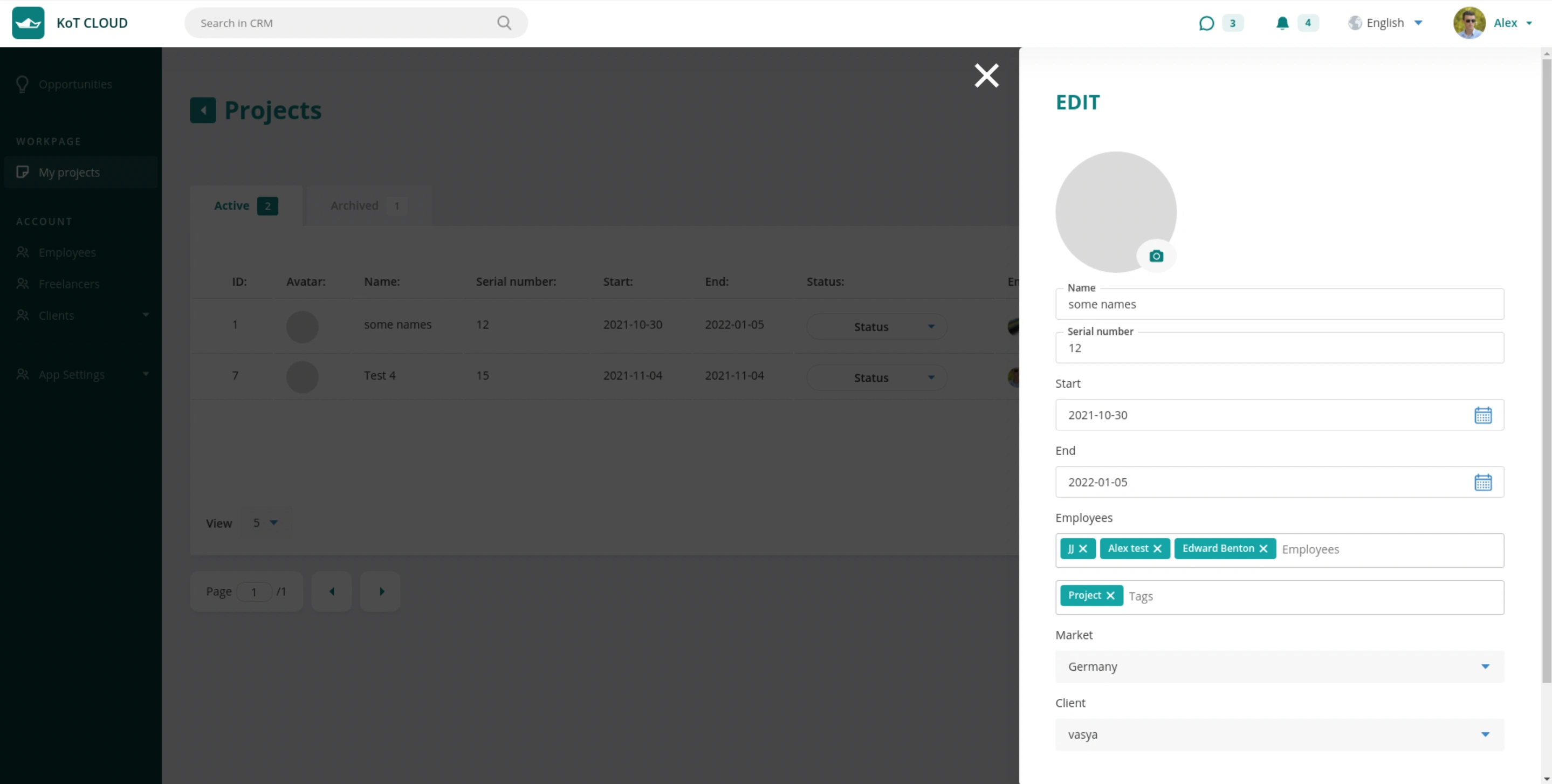The height and width of the screenshot is (784, 1552).
Task: Remove the Edward Benton employee chip
Action: pyautogui.click(x=1263, y=548)
